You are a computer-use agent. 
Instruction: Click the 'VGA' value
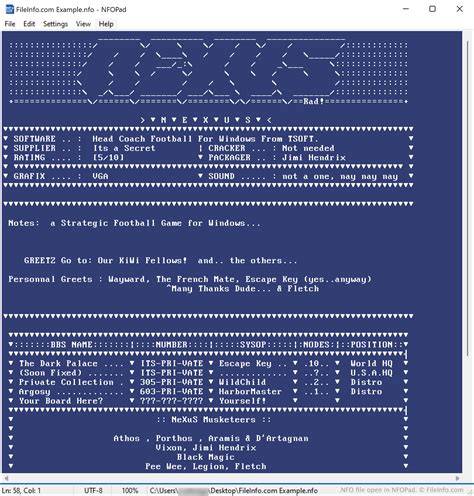[x=100, y=176]
